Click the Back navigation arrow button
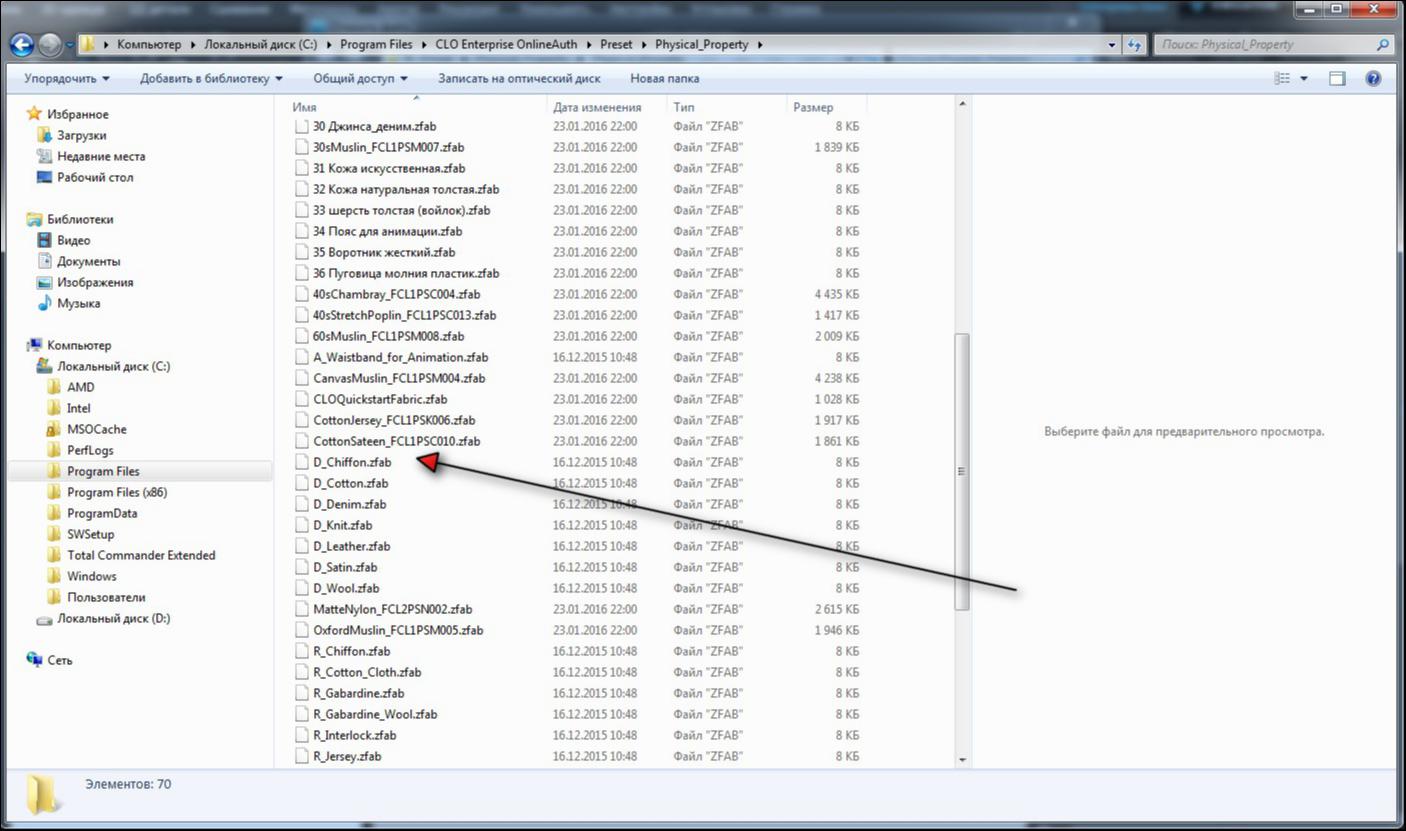This screenshot has height=831, width=1406. 22,45
